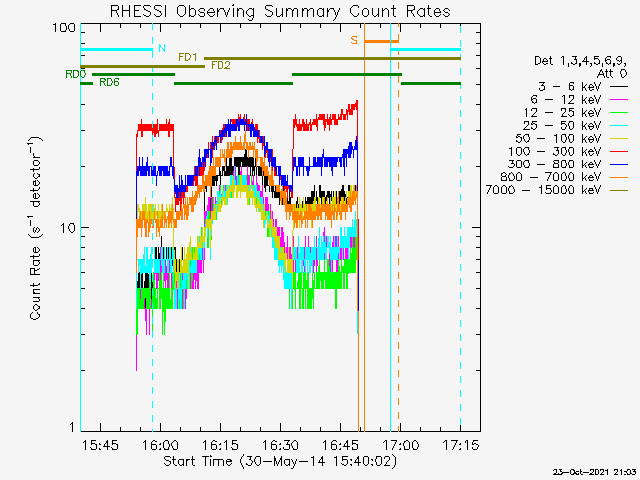This screenshot has width=640, height=480.
Task: Click the 23-Oct-2021 21:03 timestamp
Action: click(x=594, y=472)
